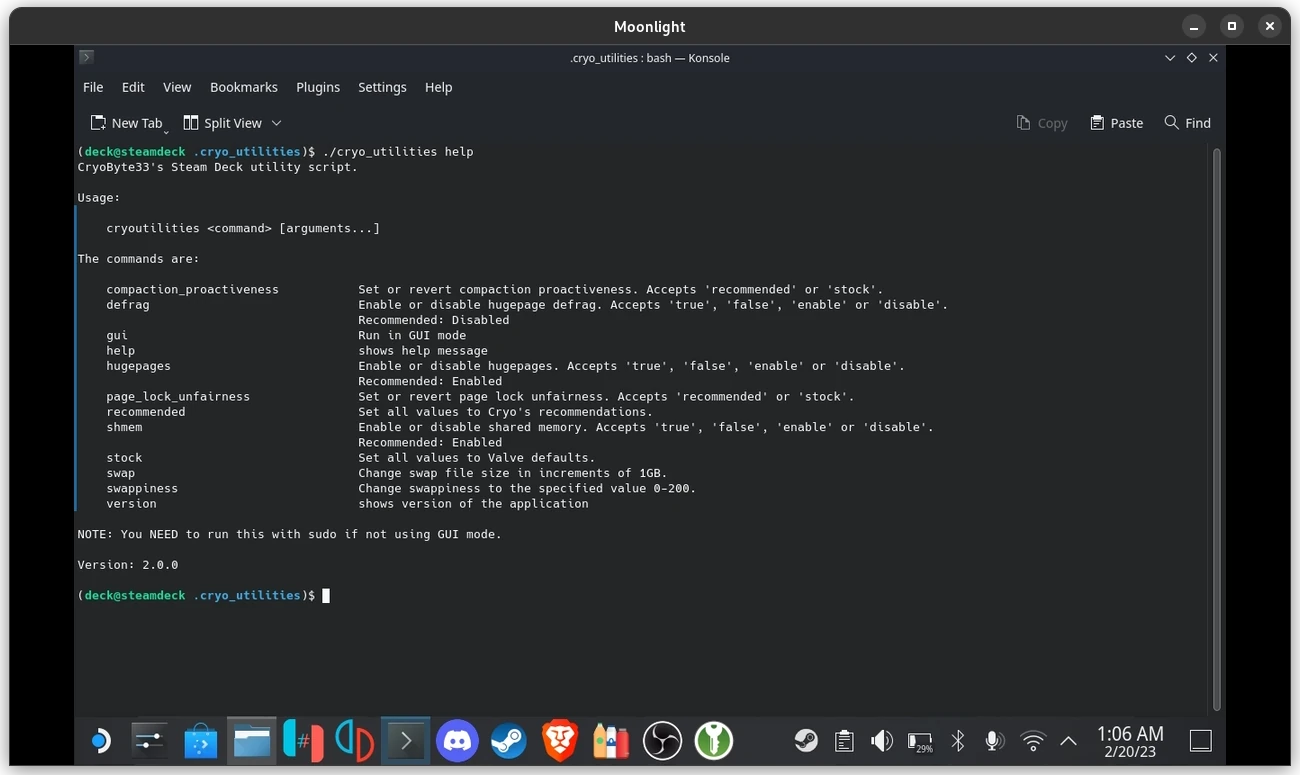Open the Bookmarks menu
Screen dimensions: 1300x775
[x=244, y=87]
